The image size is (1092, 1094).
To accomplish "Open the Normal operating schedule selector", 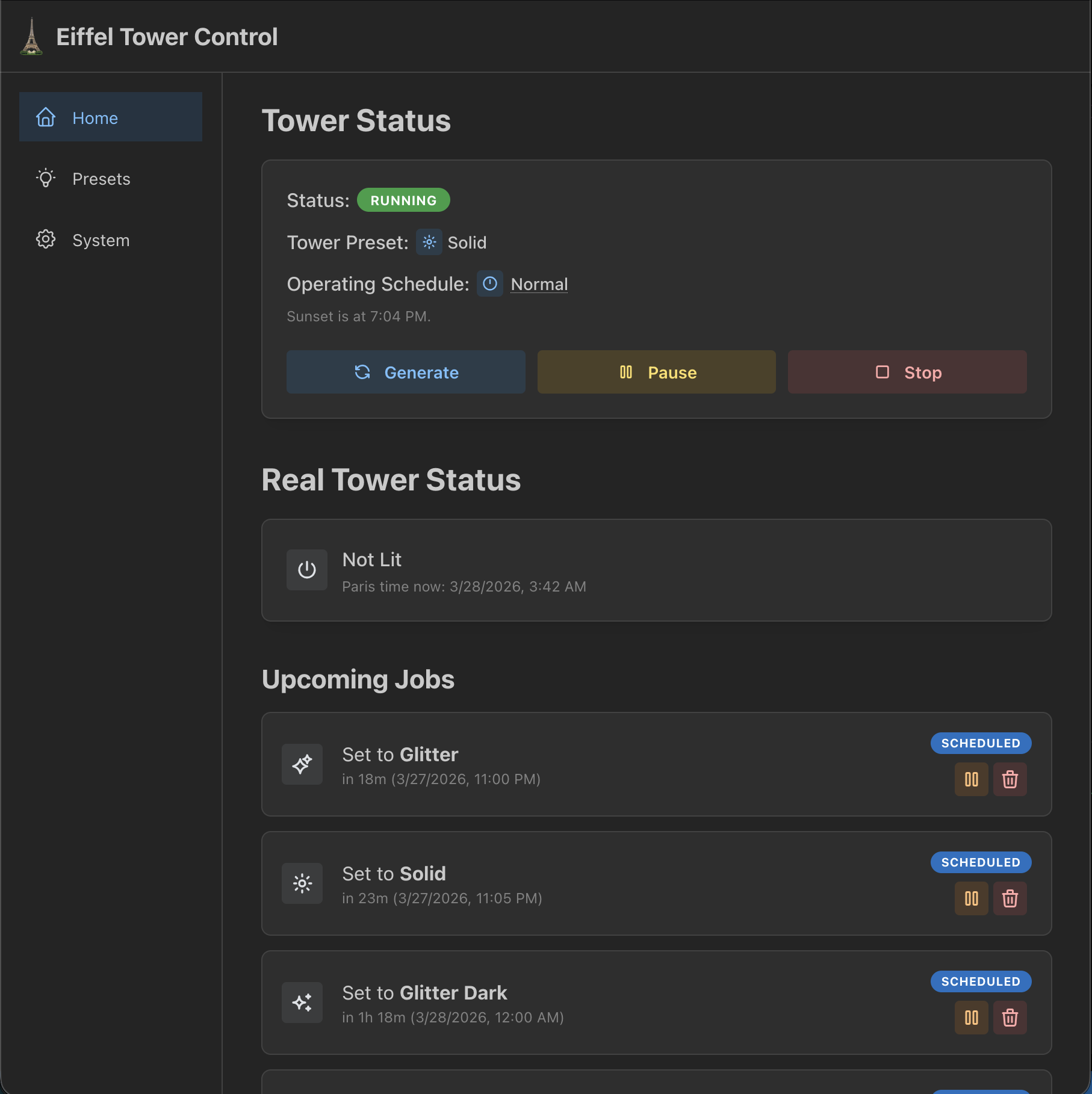I will tap(539, 283).
